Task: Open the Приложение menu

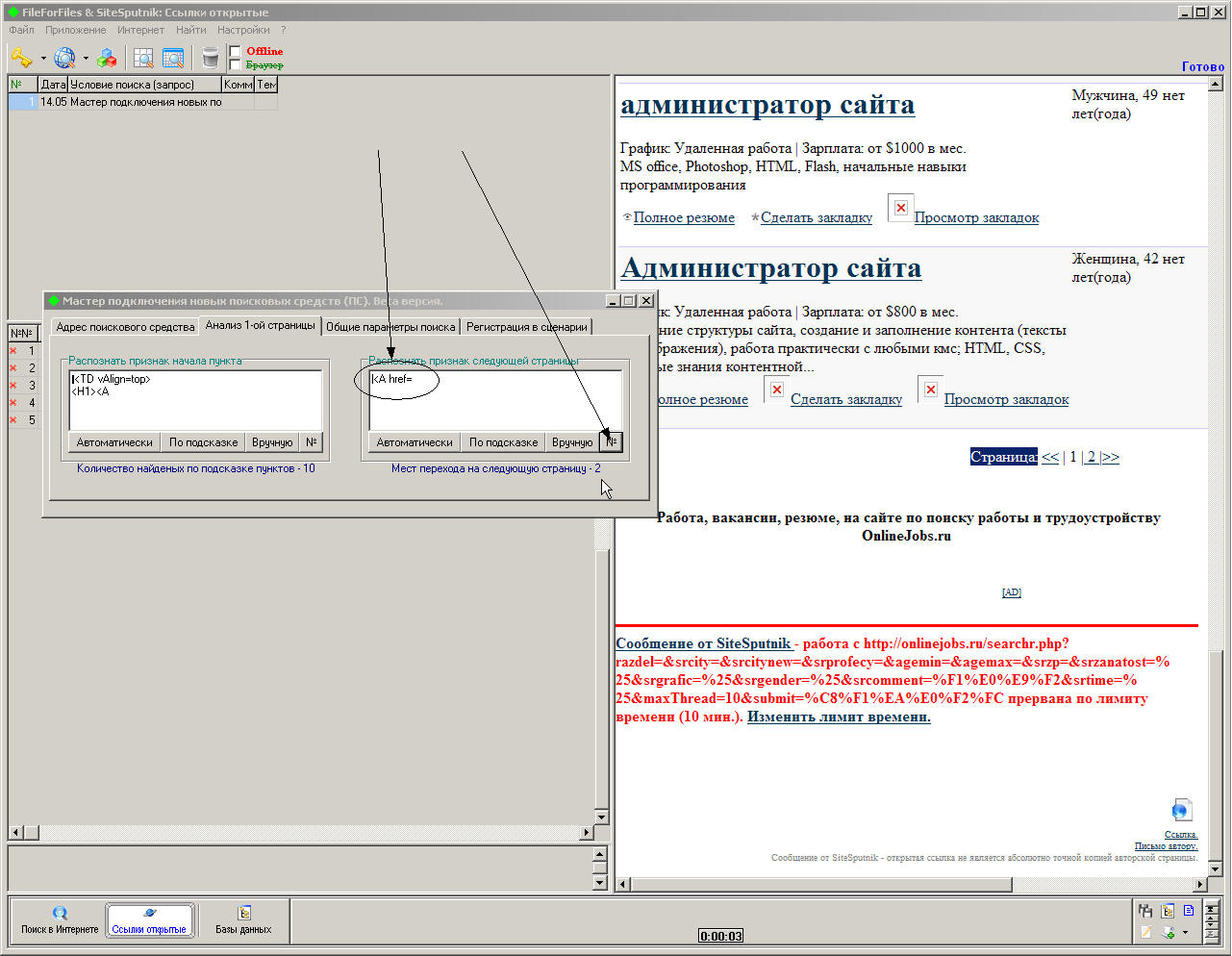Action: point(75,30)
